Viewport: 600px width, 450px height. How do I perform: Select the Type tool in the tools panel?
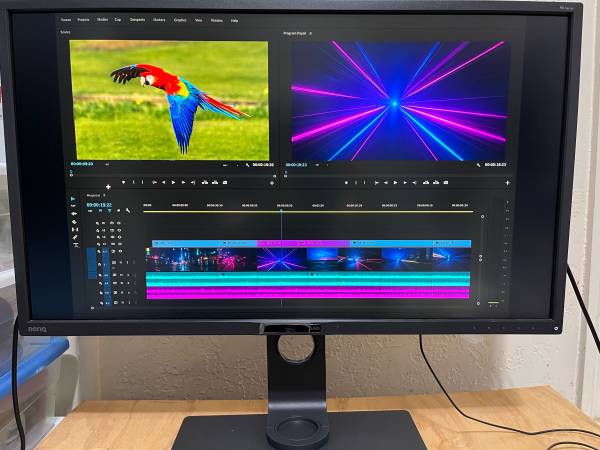[73, 245]
